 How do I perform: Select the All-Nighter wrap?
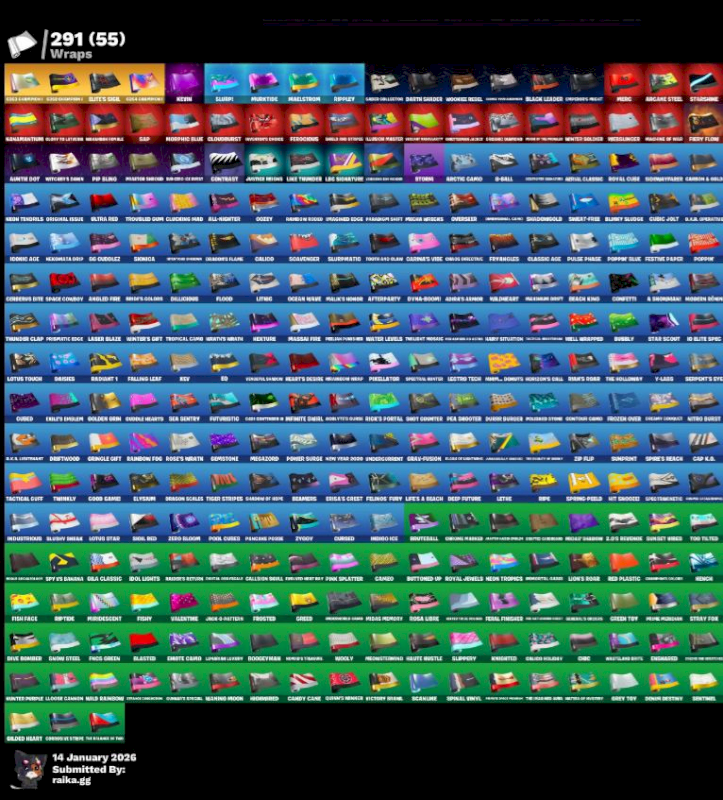coord(224,203)
